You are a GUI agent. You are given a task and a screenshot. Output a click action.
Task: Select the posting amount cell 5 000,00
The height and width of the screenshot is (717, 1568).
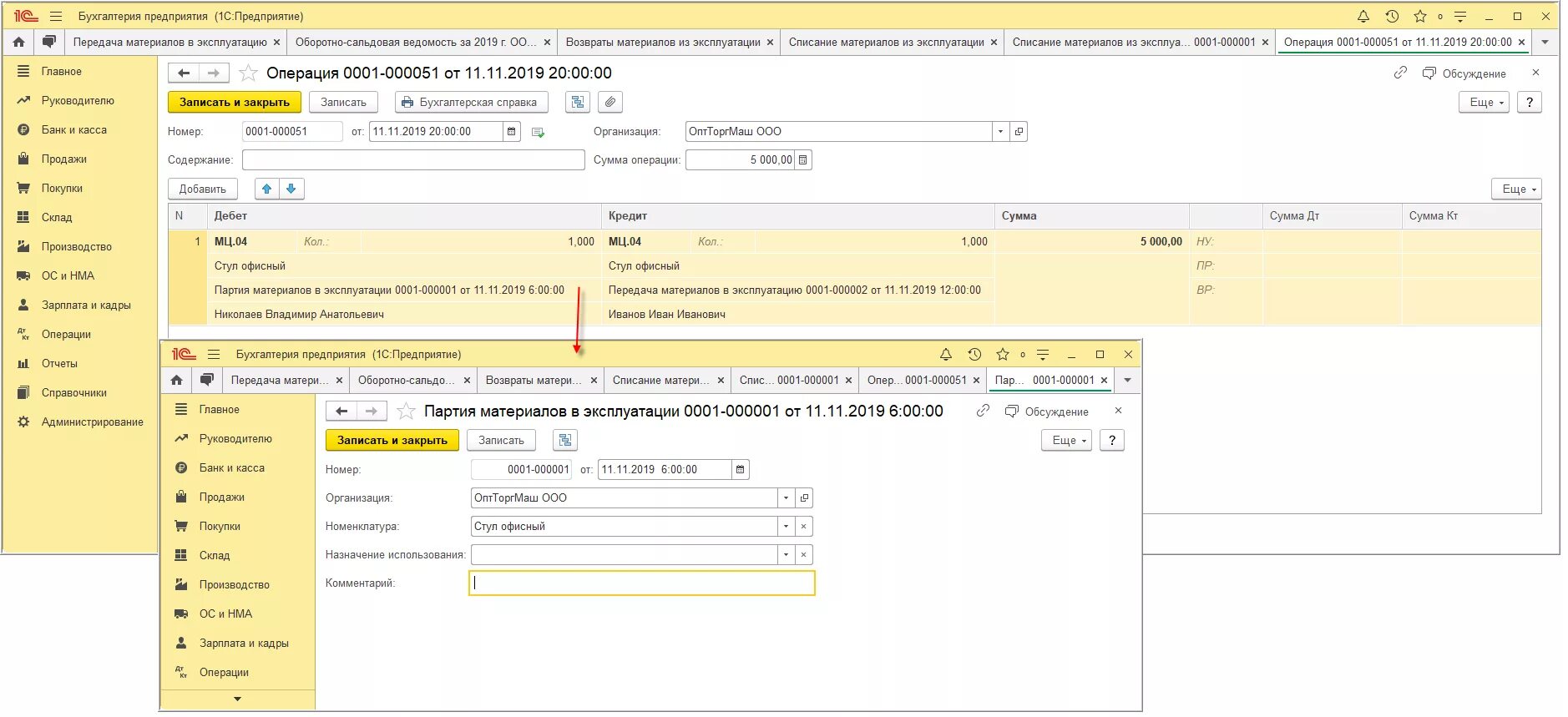click(x=1090, y=241)
